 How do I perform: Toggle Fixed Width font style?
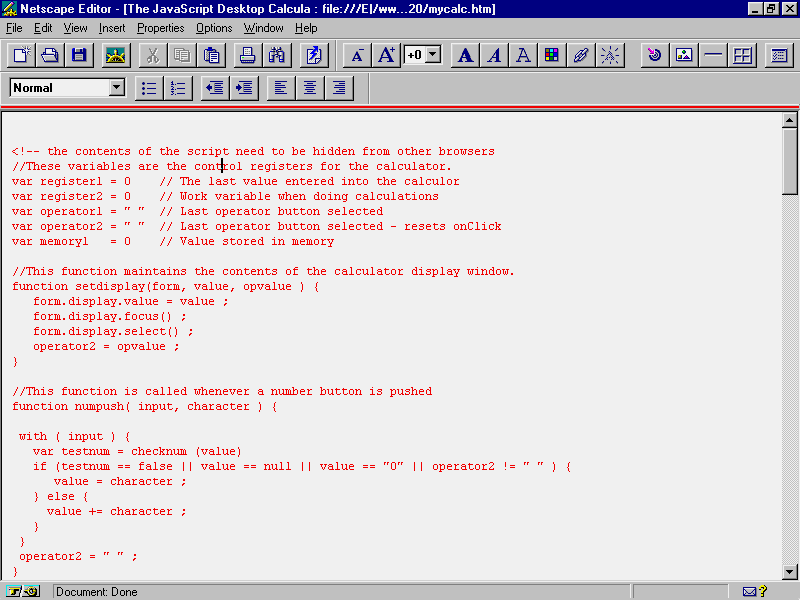tap(523, 55)
